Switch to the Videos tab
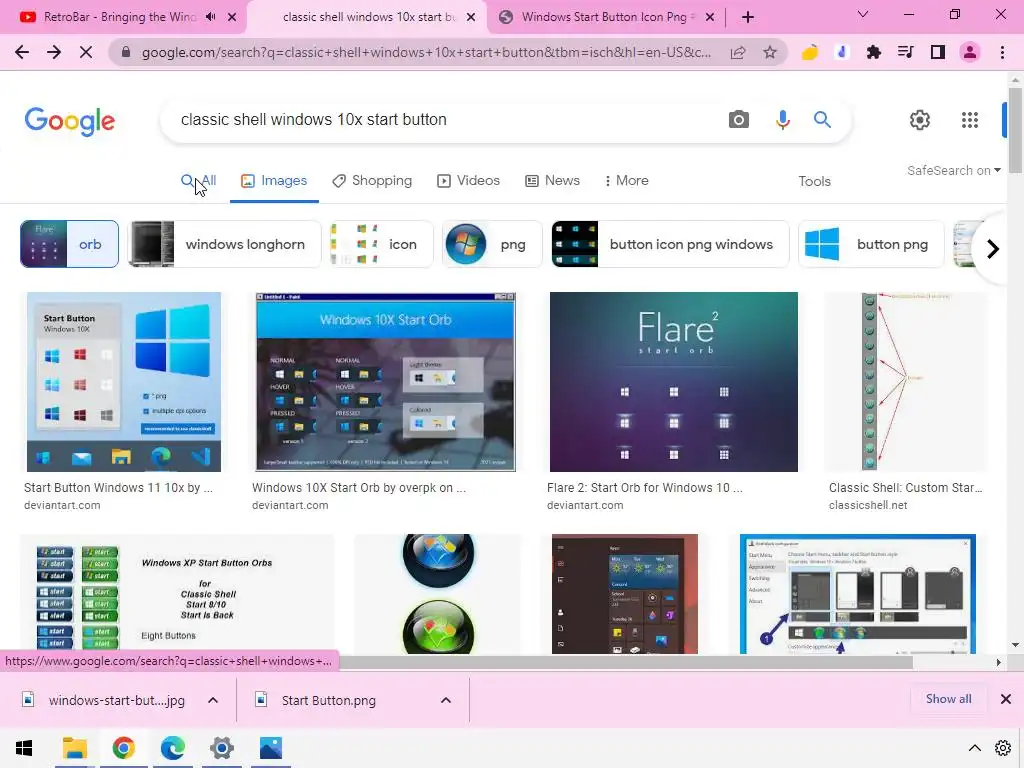 [x=468, y=180]
